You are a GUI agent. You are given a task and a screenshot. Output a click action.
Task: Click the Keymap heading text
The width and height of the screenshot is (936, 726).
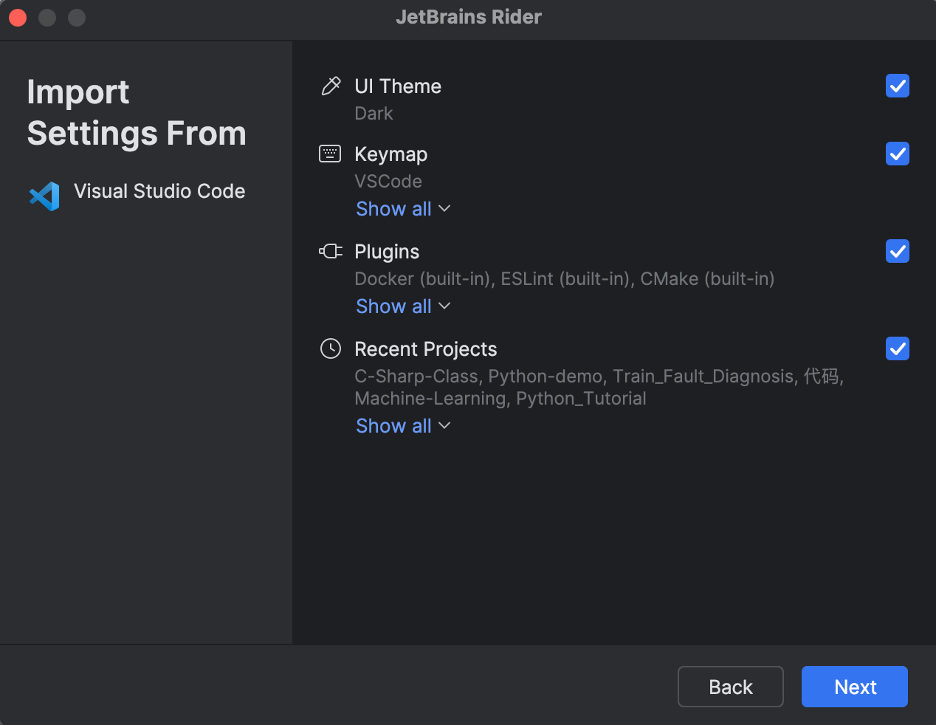391,155
